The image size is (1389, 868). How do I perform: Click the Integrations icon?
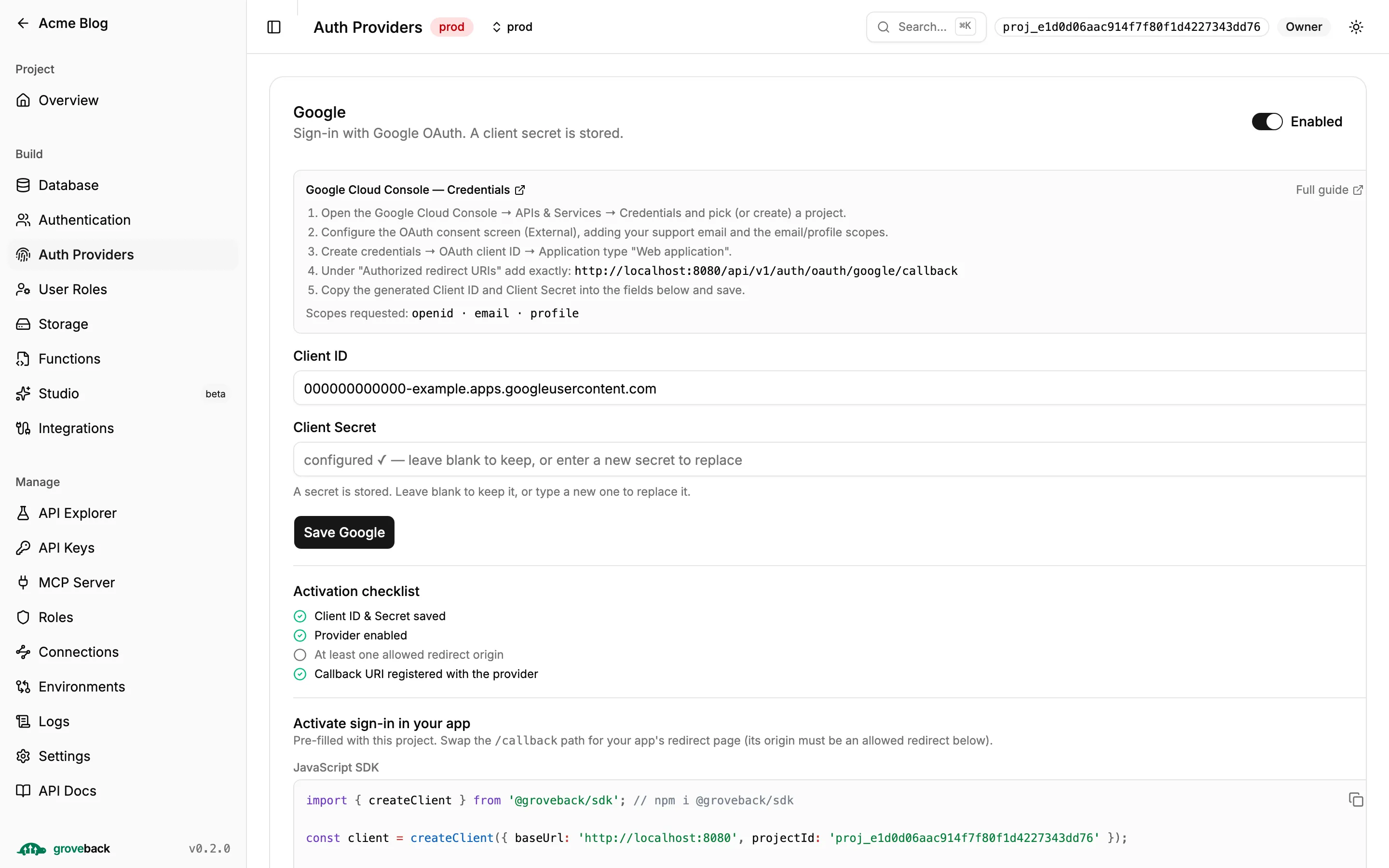(23, 428)
